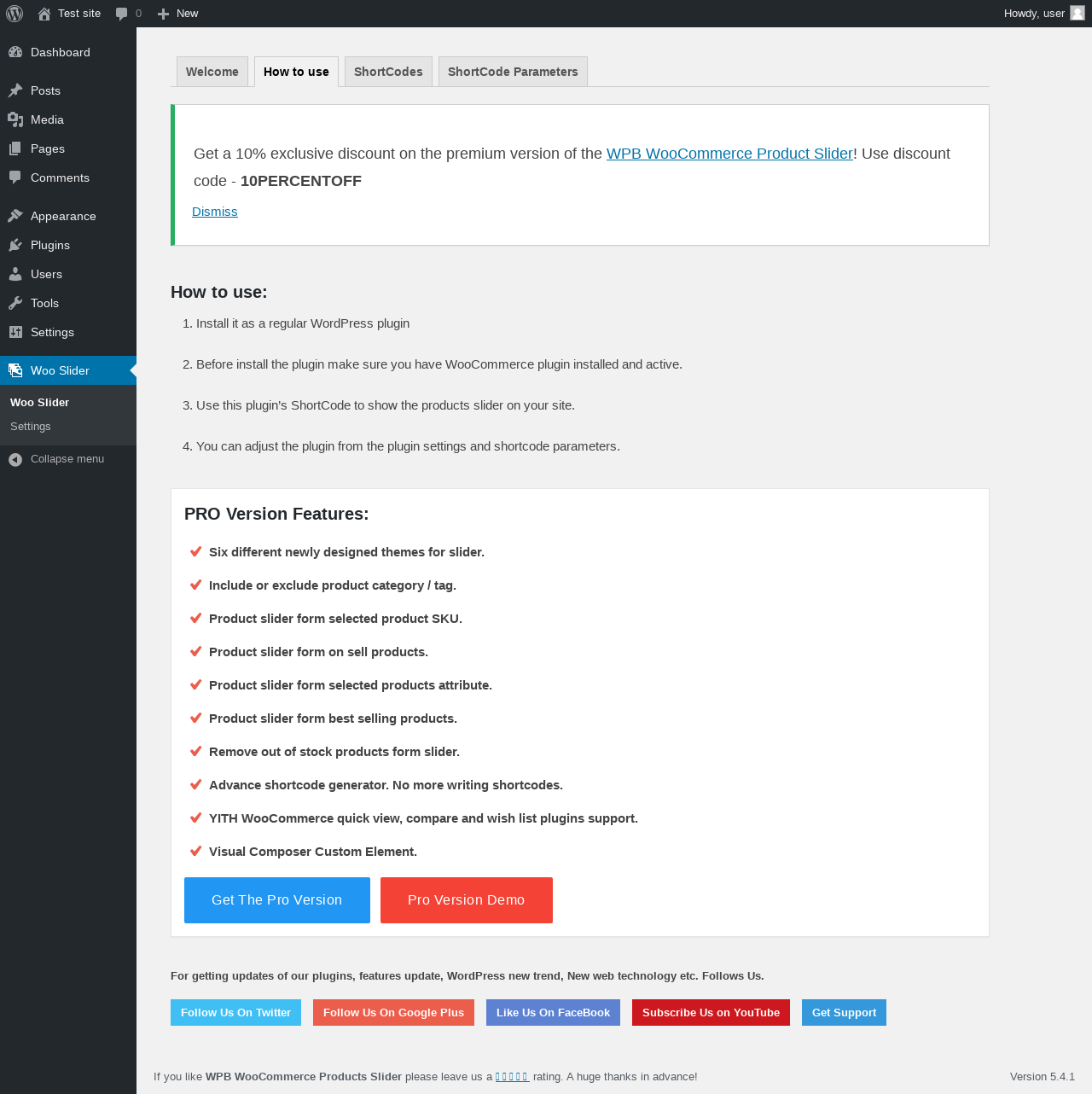Open the comments bubble icon in admin bar
The height and width of the screenshot is (1094, 1092).
[x=122, y=14]
